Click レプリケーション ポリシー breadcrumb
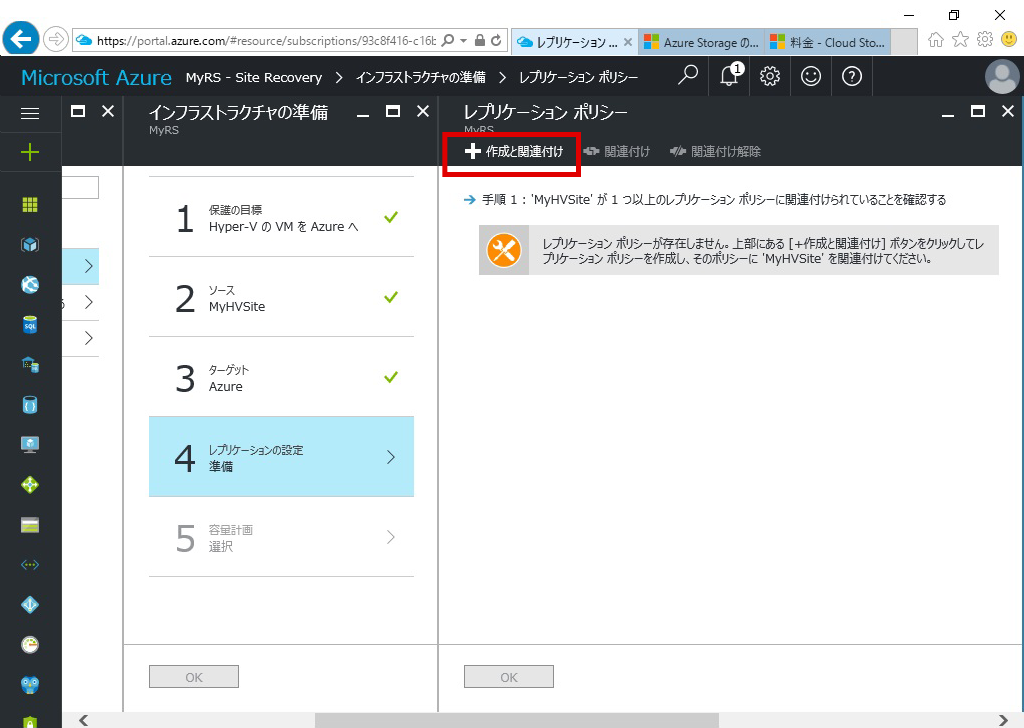Viewport: 1024px width, 728px height. (579, 78)
